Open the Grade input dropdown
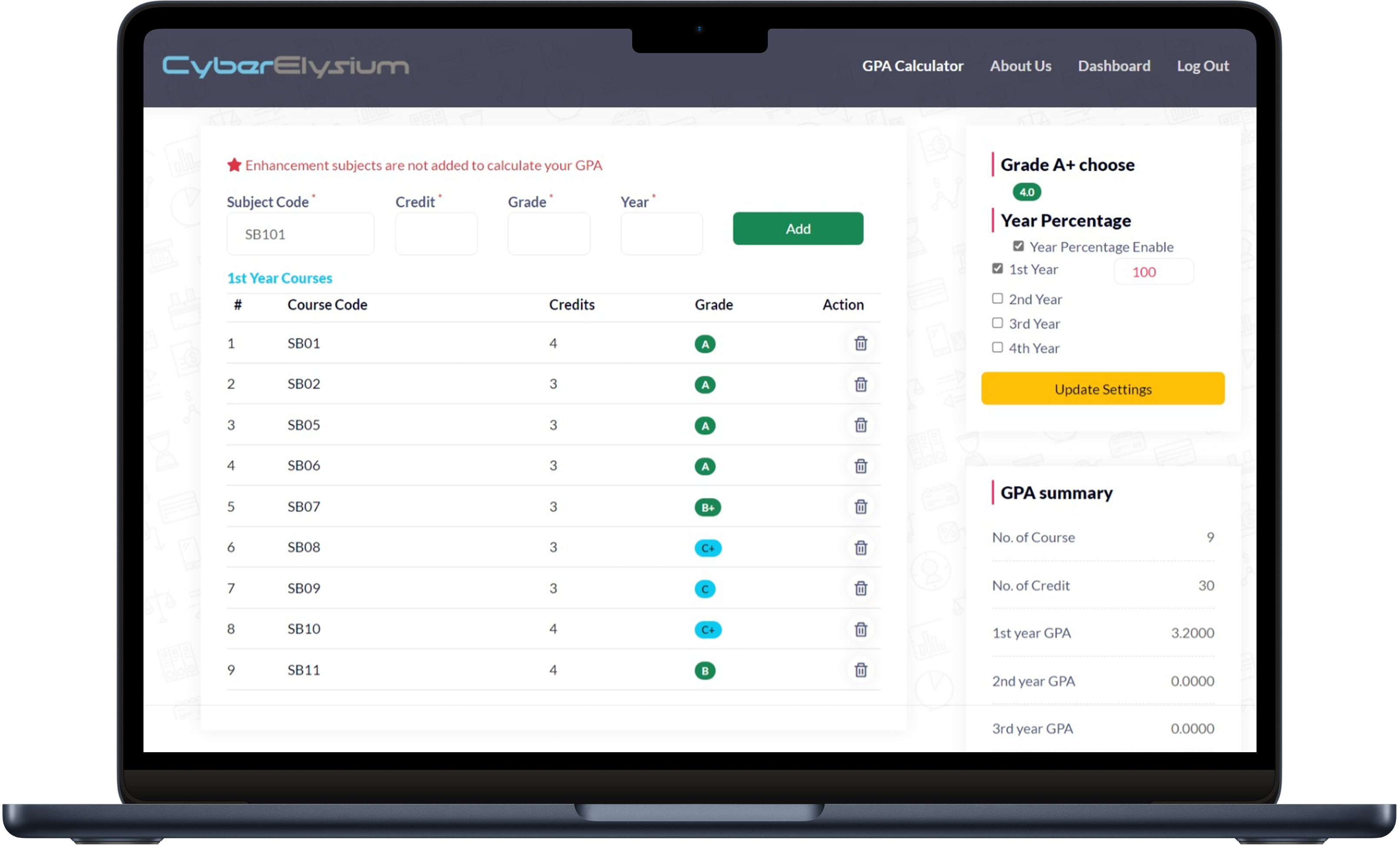The height and width of the screenshot is (847, 1400). [548, 233]
